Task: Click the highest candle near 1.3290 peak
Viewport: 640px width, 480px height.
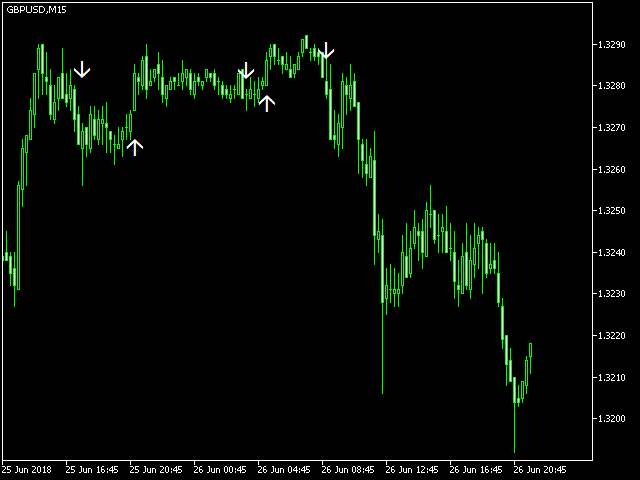Action: click(307, 42)
